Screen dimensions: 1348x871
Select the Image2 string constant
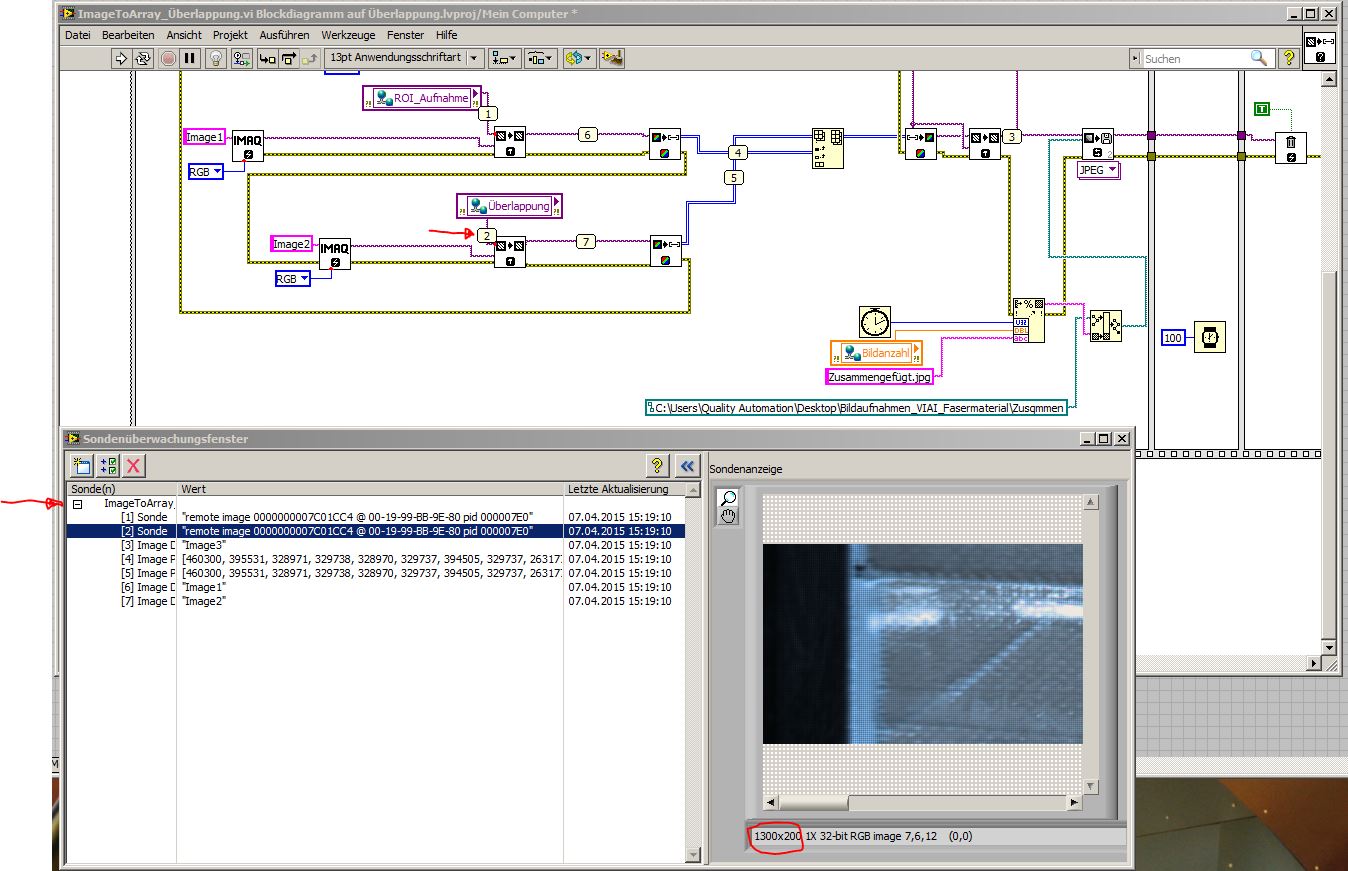(292, 244)
